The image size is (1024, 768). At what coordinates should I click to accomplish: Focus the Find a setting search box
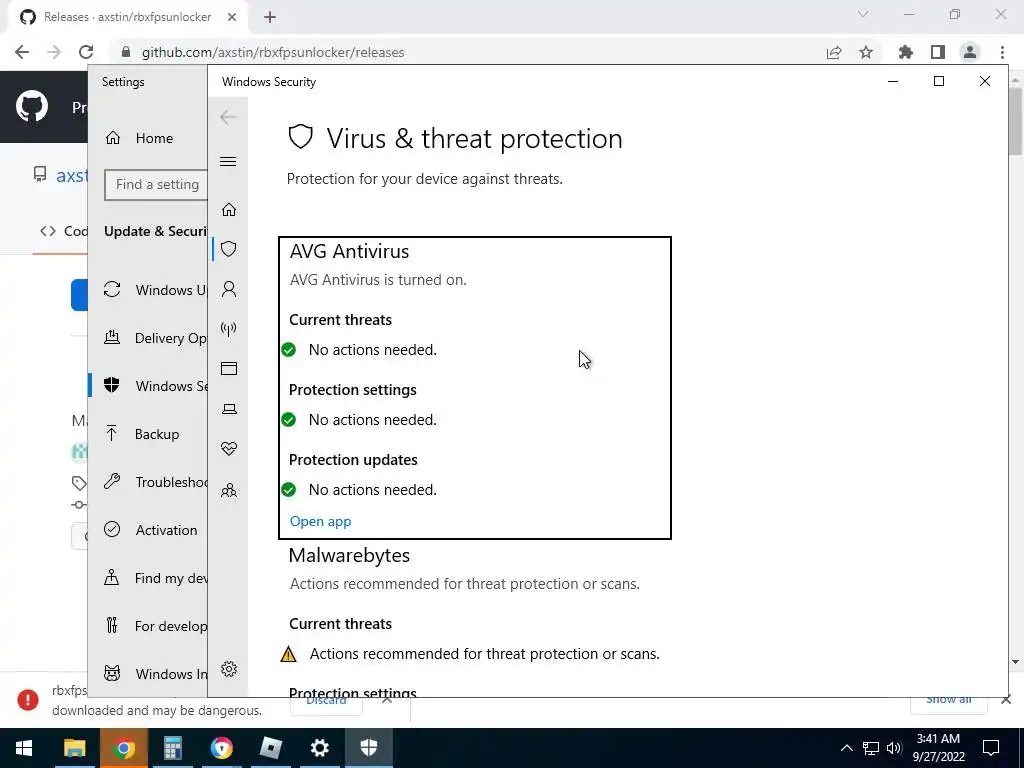(x=157, y=185)
